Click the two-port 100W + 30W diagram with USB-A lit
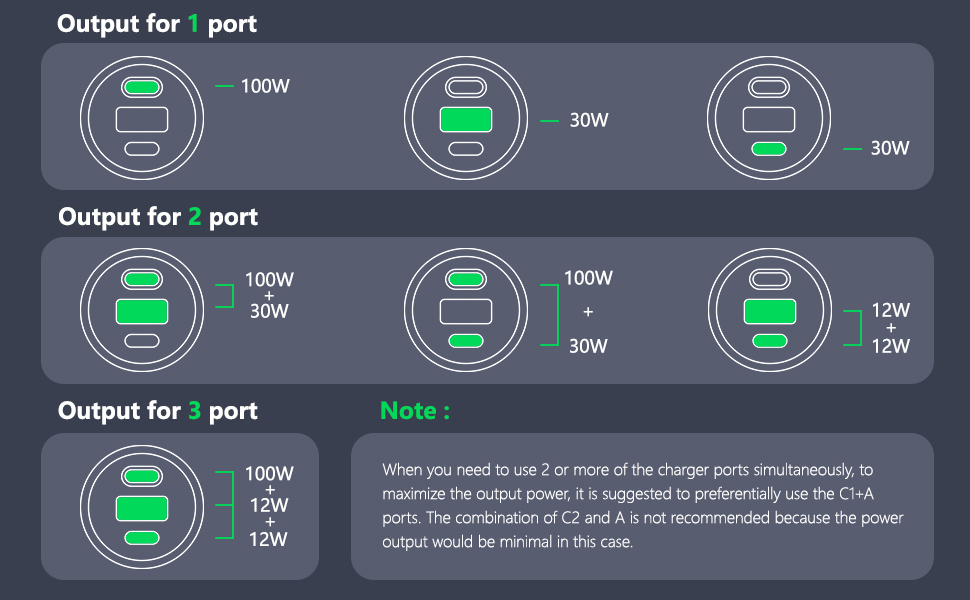 tap(142, 310)
